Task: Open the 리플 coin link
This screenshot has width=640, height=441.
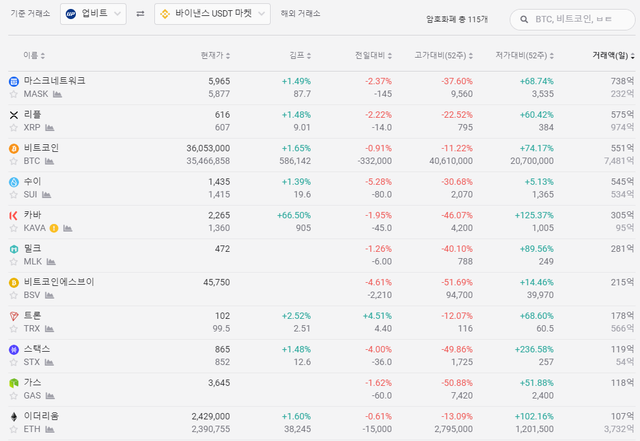Action: tap(32, 114)
